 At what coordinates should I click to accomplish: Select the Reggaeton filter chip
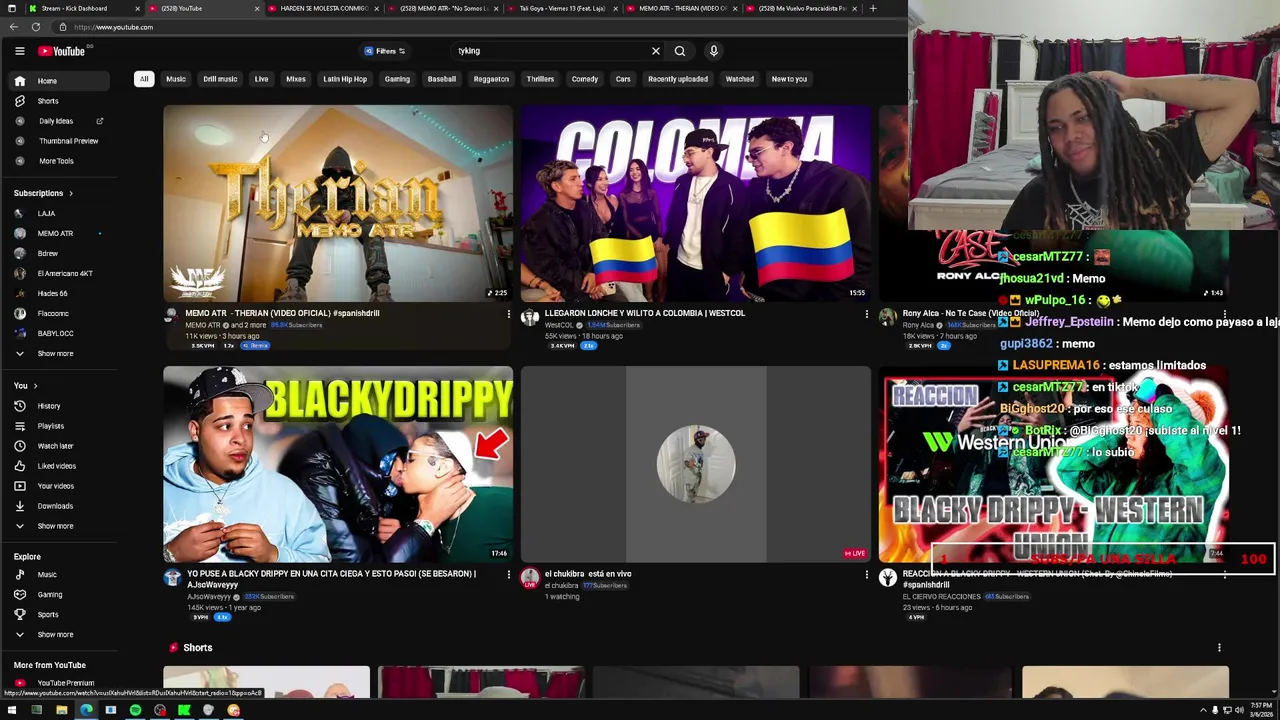click(x=491, y=79)
